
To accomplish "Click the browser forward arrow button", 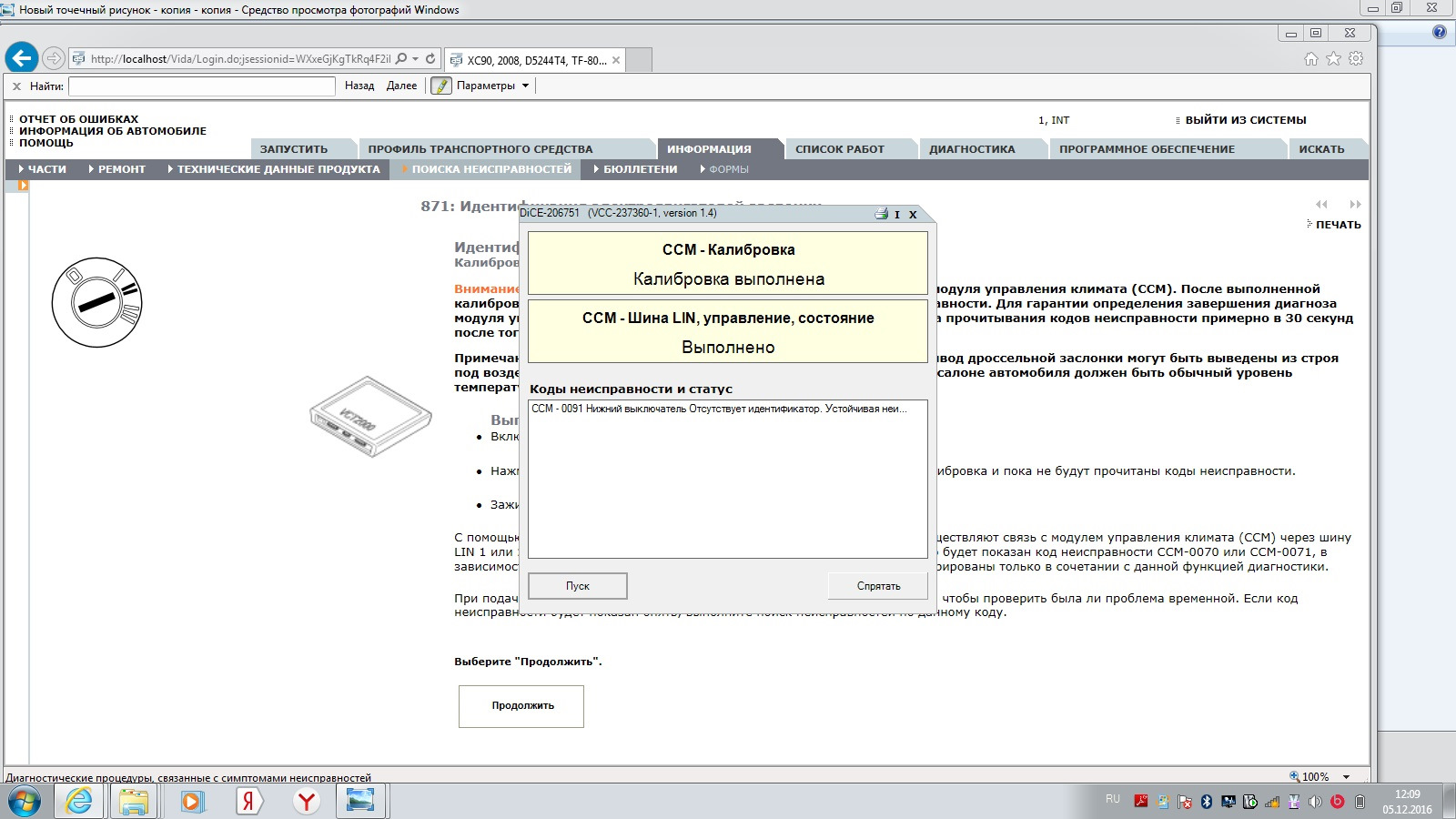I will (54, 58).
